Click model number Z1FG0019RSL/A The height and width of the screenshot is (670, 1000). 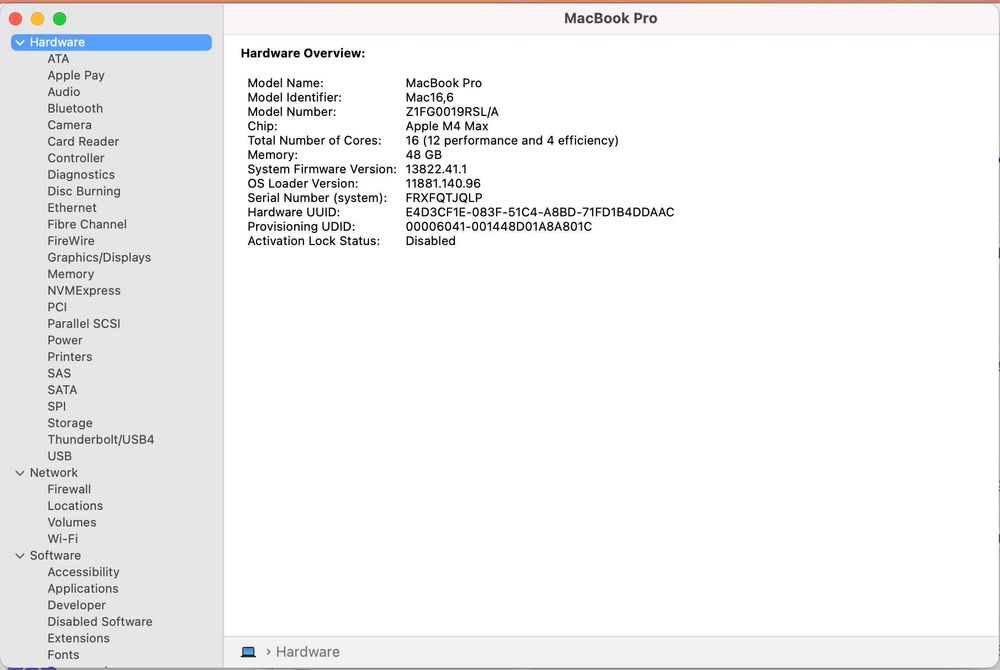click(452, 112)
